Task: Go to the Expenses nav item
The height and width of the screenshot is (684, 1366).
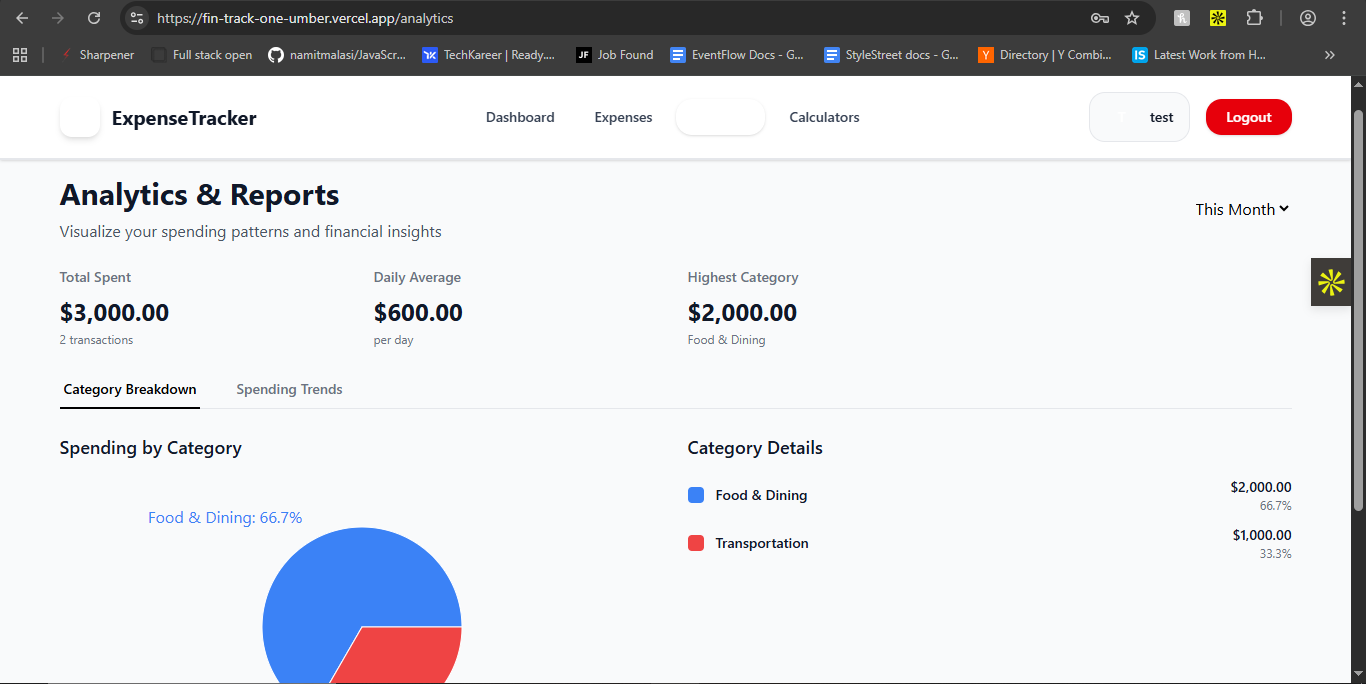Action: point(623,117)
